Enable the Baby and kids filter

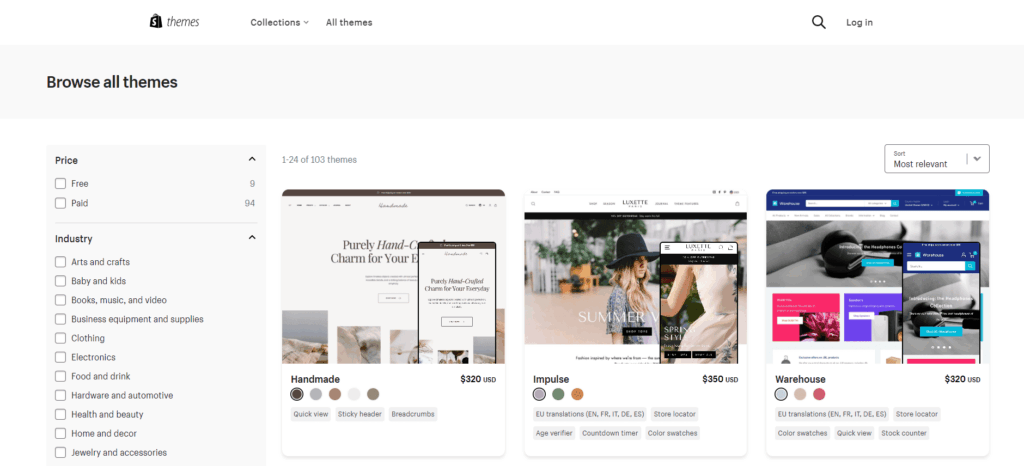coord(61,281)
